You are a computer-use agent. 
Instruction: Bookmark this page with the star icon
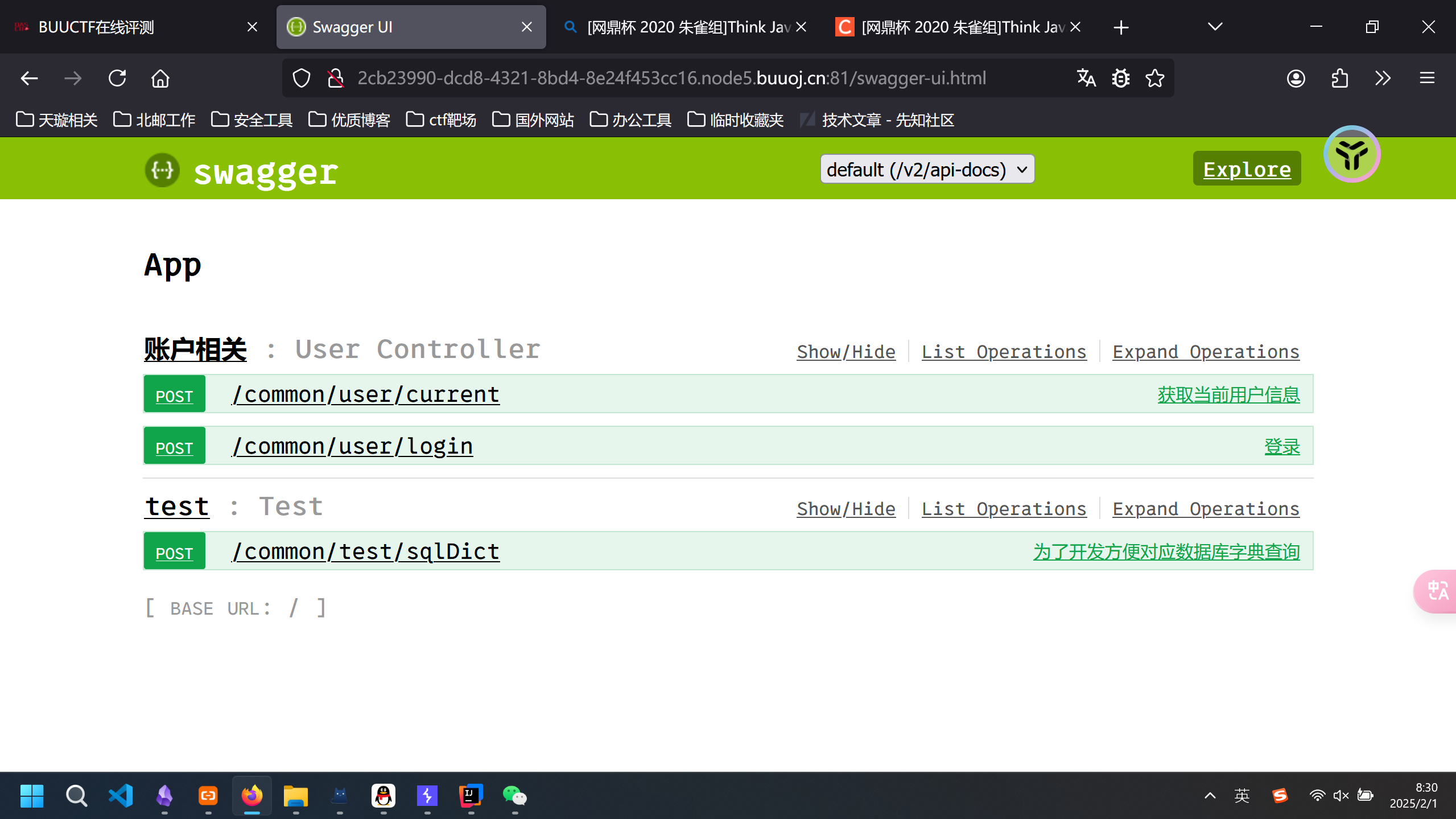pyautogui.click(x=1155, y=78)
